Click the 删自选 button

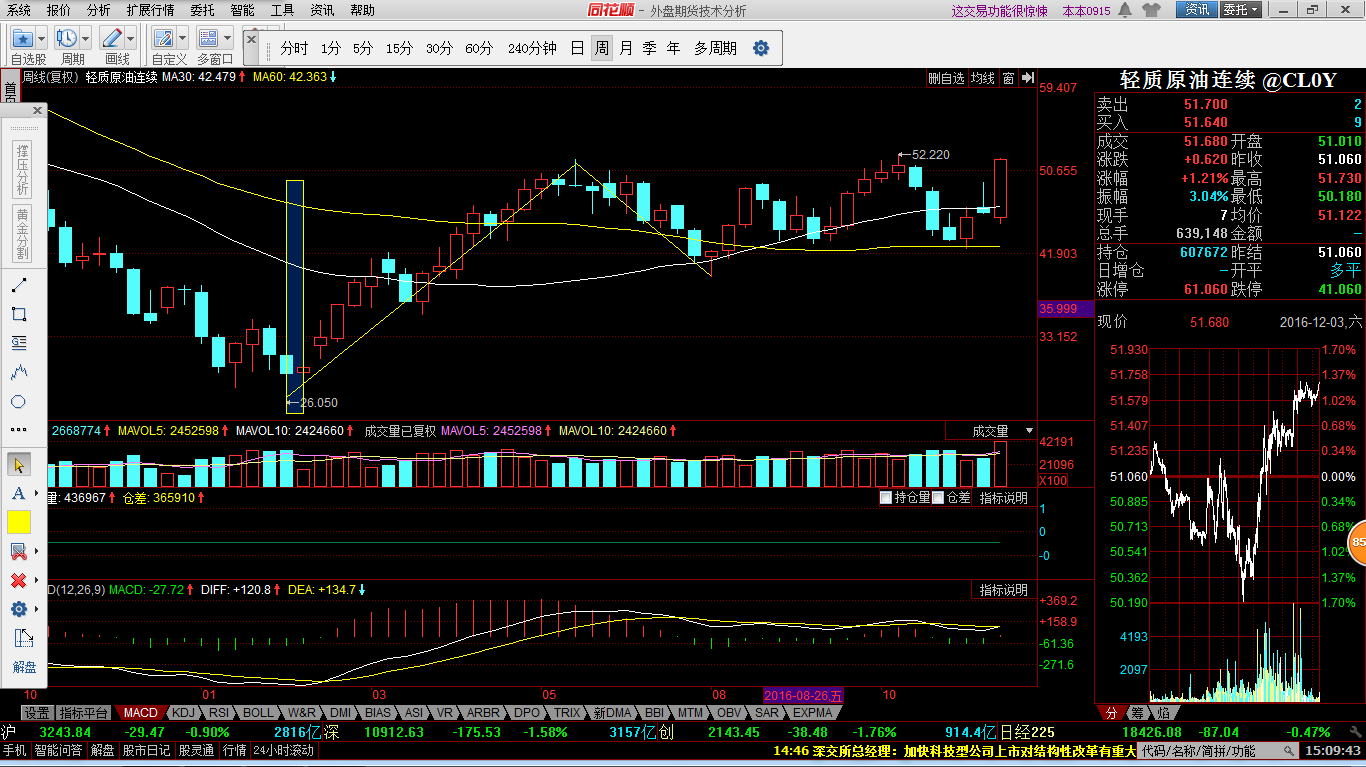pos(946,78)
